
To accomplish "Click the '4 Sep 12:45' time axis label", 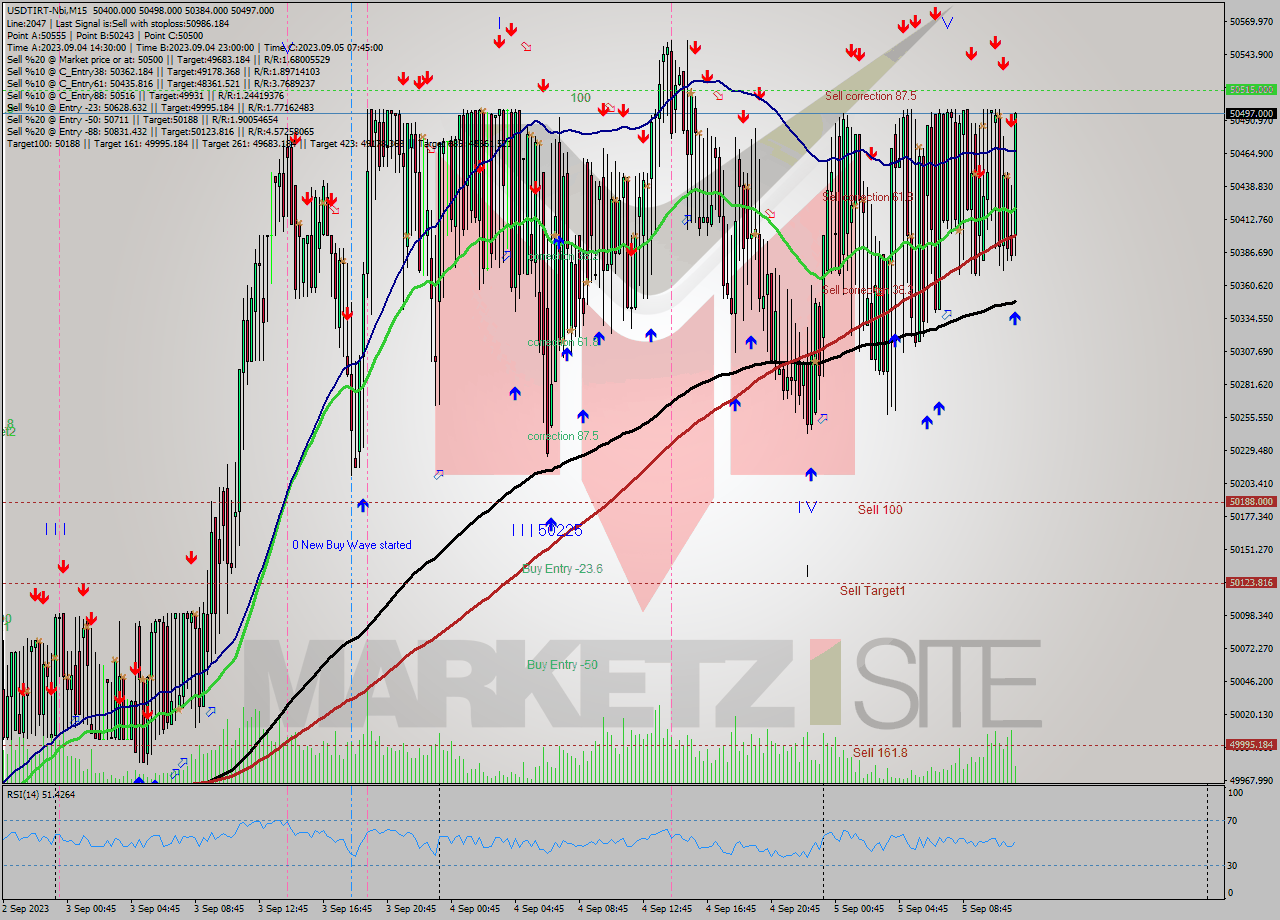I will point(667,909).
